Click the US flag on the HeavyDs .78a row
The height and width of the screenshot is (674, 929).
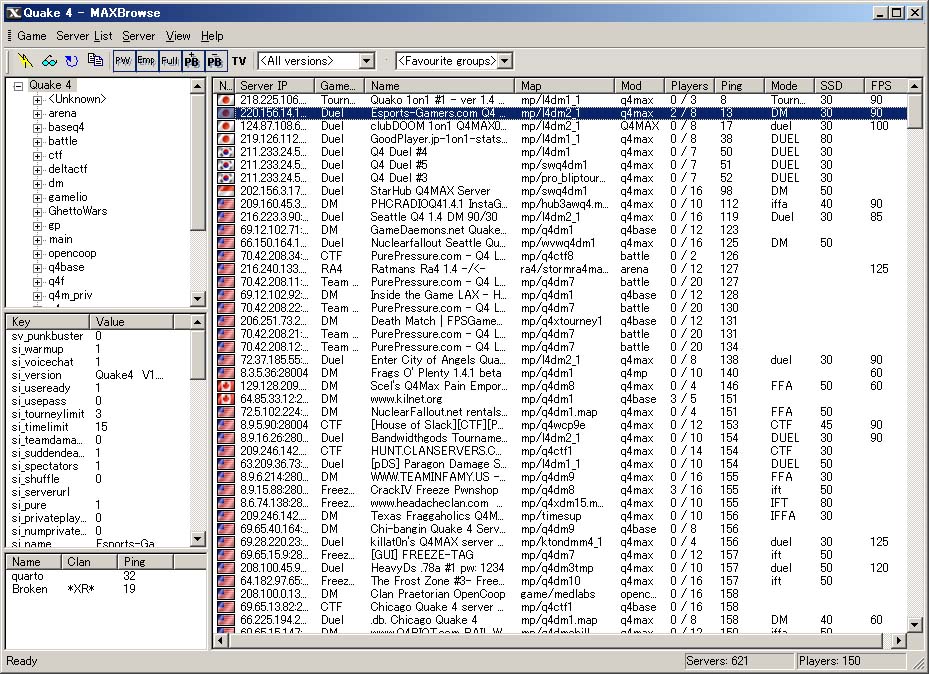226,568
